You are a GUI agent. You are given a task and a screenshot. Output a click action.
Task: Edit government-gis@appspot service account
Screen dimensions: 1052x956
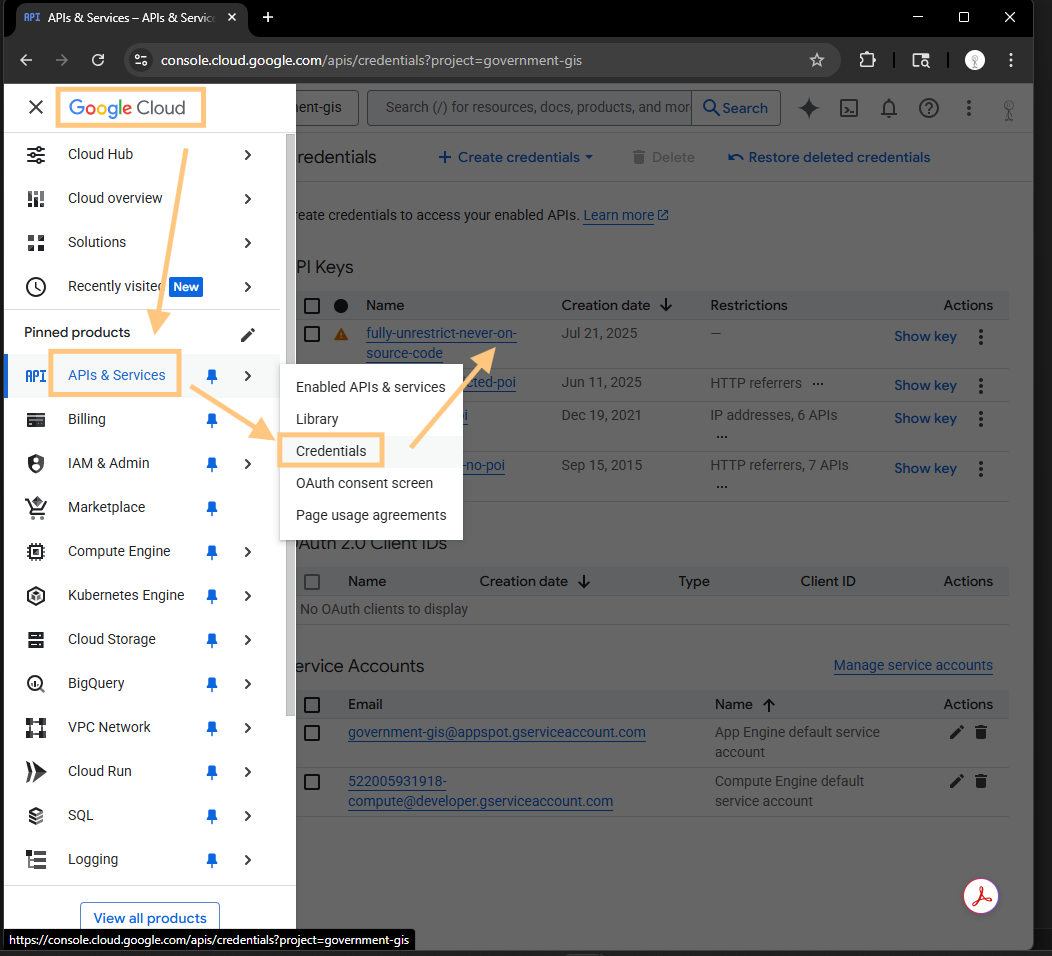(957, 733)
